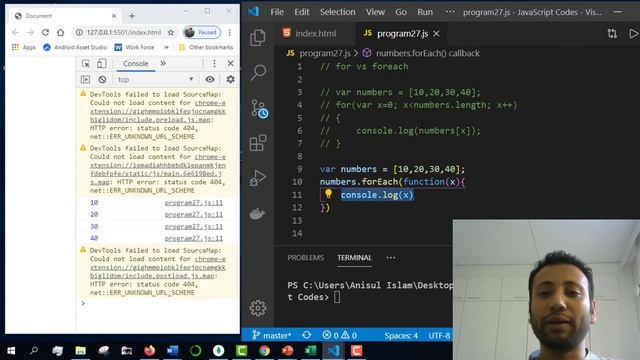The image size is (640, 360).
Task: Open the Chrome three-dot menu
Action: pyautogui.click(x=230, y=32)
